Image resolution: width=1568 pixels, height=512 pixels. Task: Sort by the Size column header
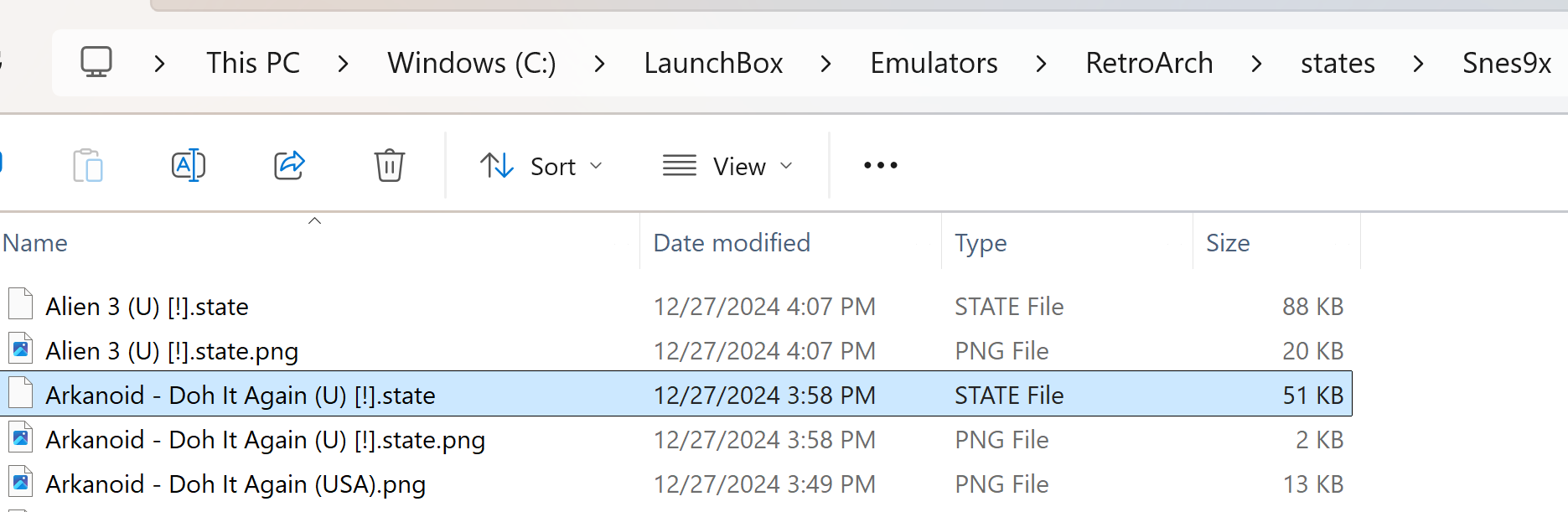coord(1228,243)
